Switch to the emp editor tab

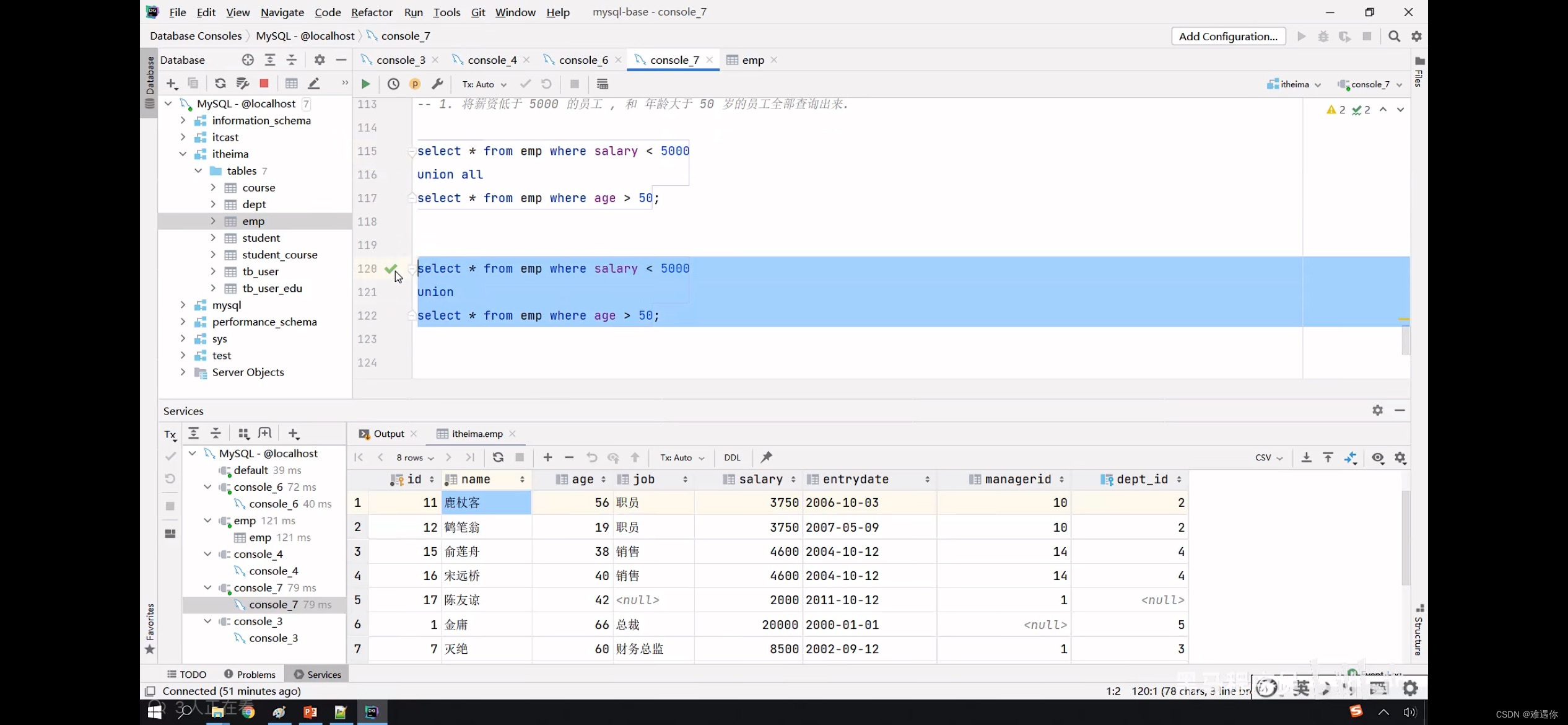(752, 59)
